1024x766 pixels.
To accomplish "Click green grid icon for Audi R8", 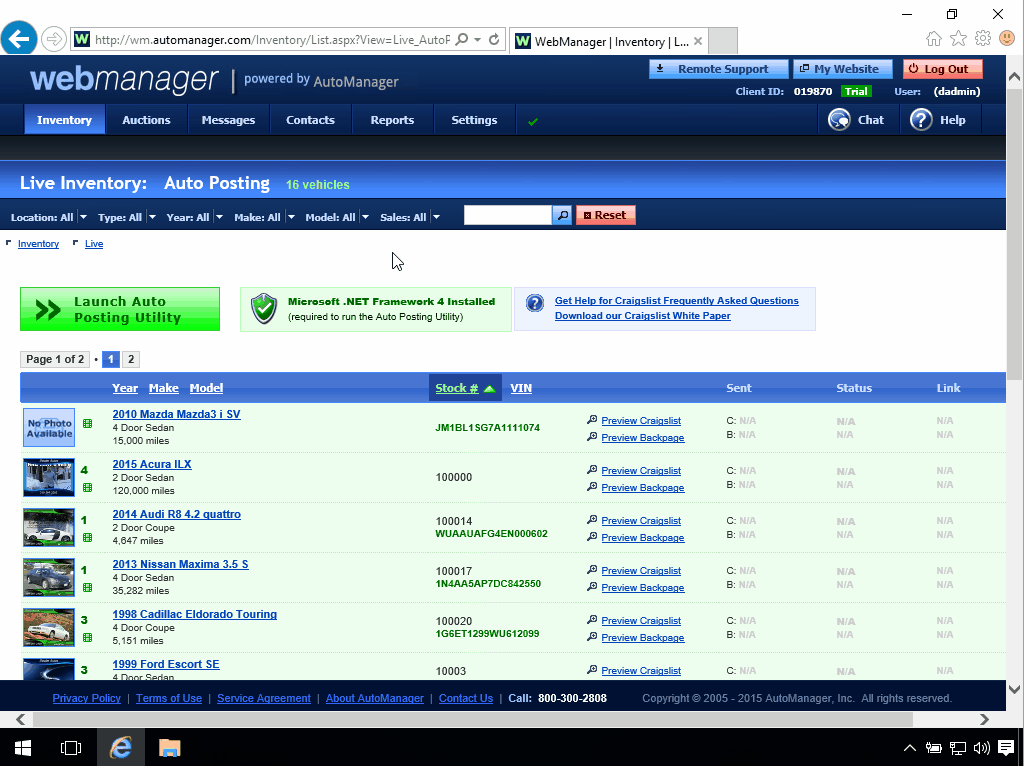I will coord(88,537).
